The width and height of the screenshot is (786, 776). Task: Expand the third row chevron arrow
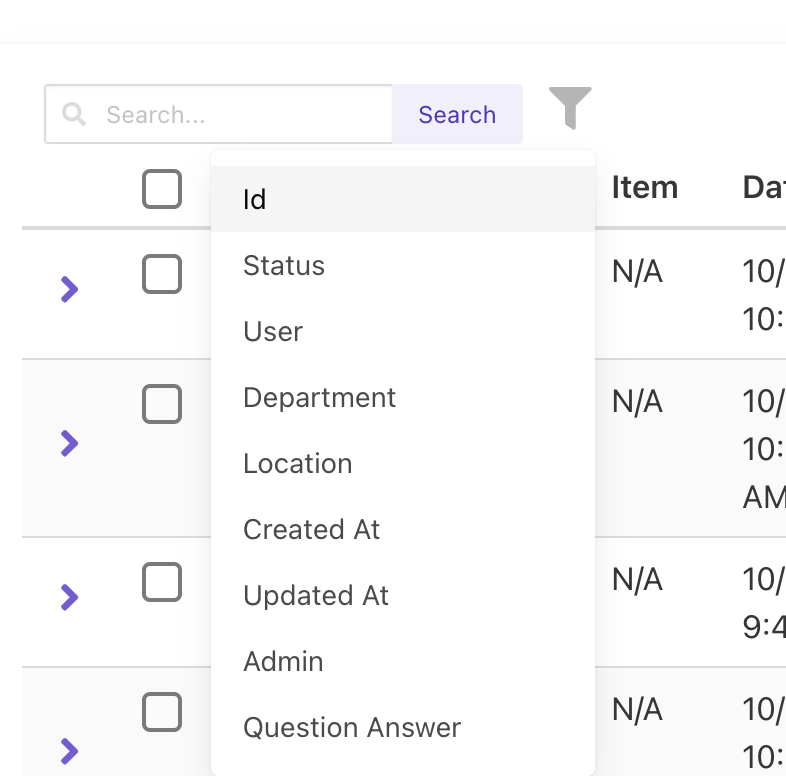69,597
